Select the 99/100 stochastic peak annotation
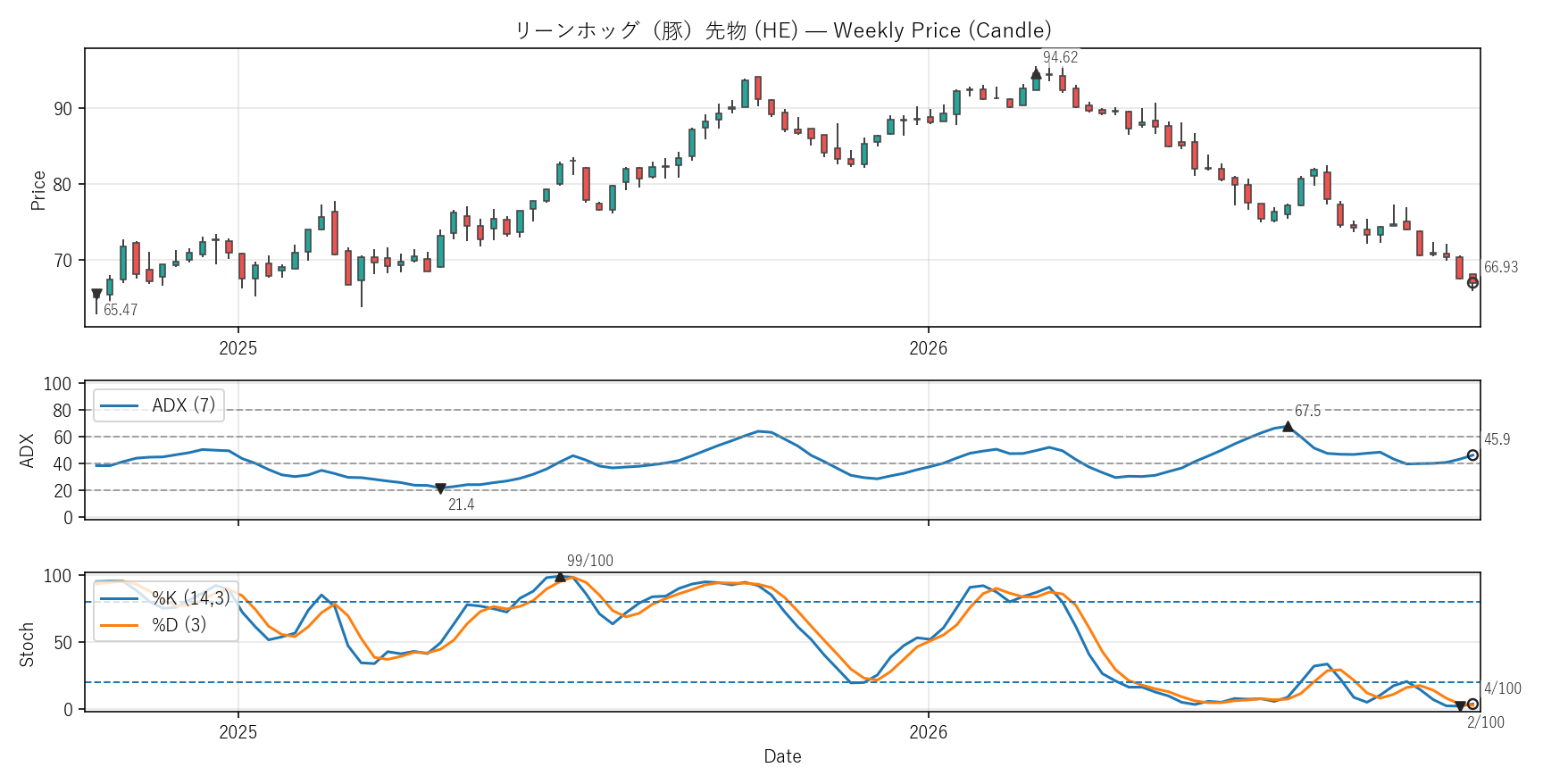This screenshot has height=784, width=1543. point(590,561)
